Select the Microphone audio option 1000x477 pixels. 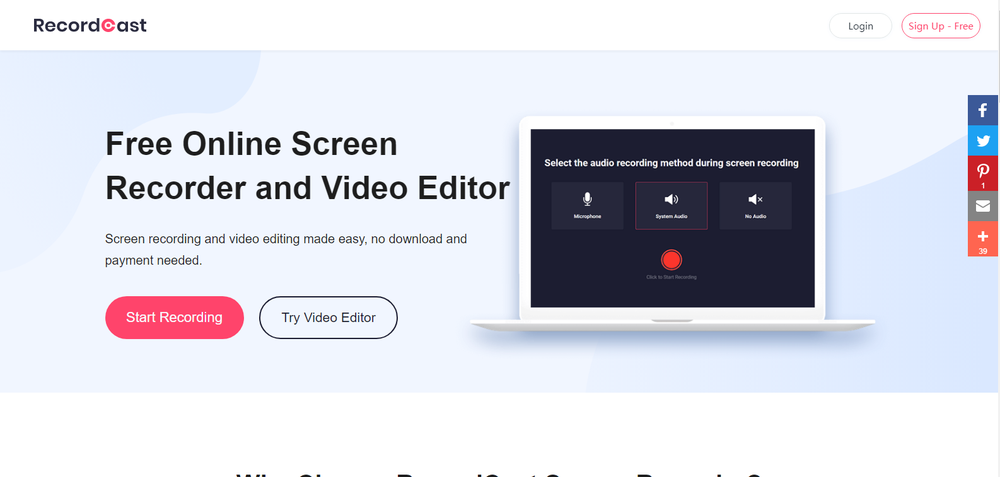pyautogui.click(x=587, y=206)
